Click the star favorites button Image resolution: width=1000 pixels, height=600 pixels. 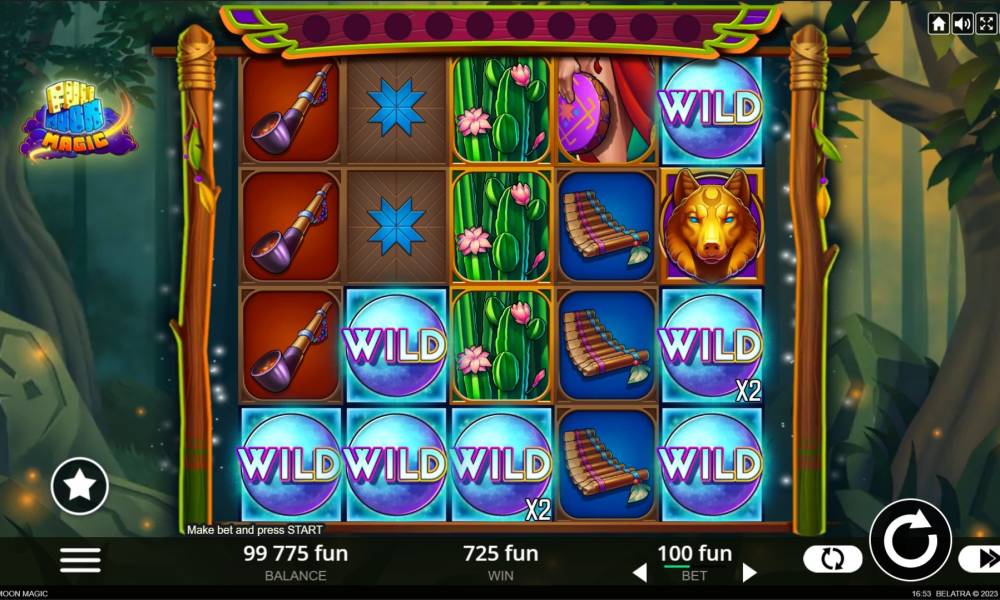click(x=80, y=486)
